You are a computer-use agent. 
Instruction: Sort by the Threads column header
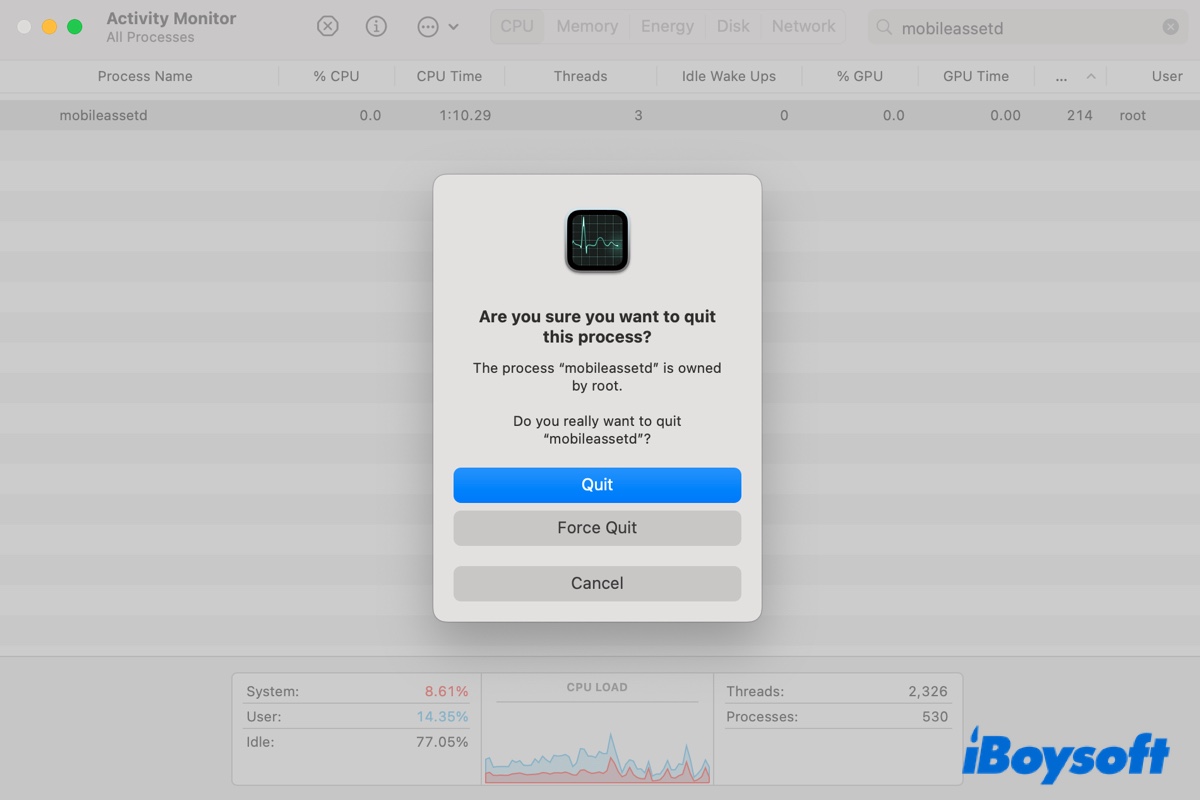click(580, 76)
